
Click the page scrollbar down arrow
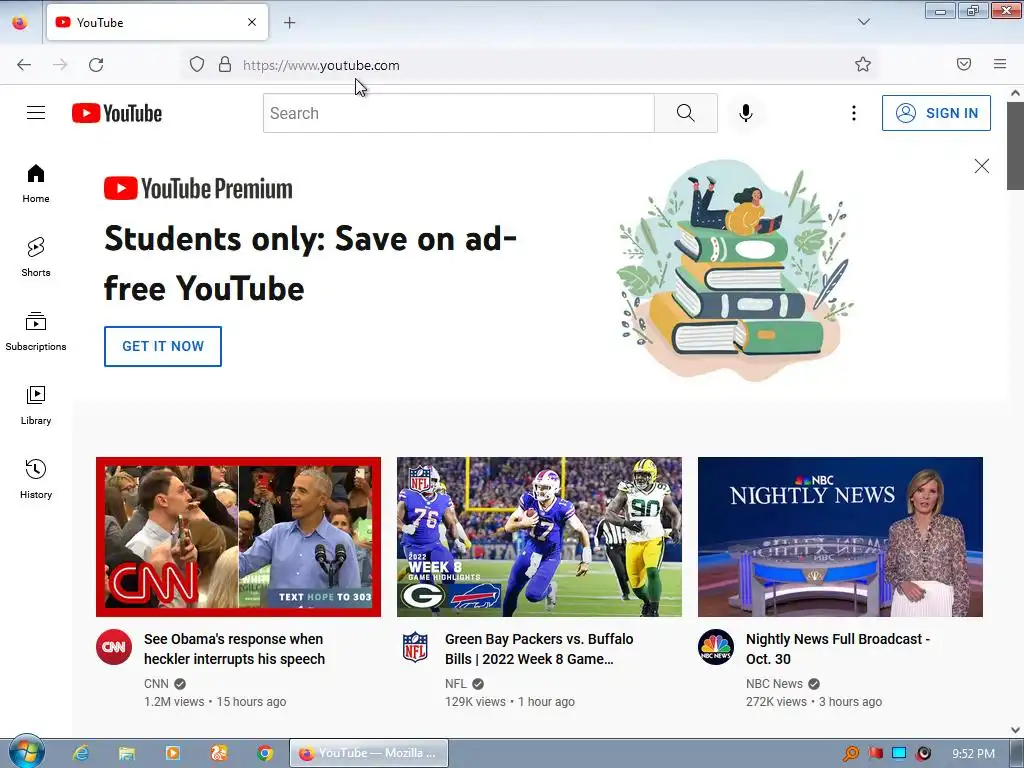point(1016,729)
